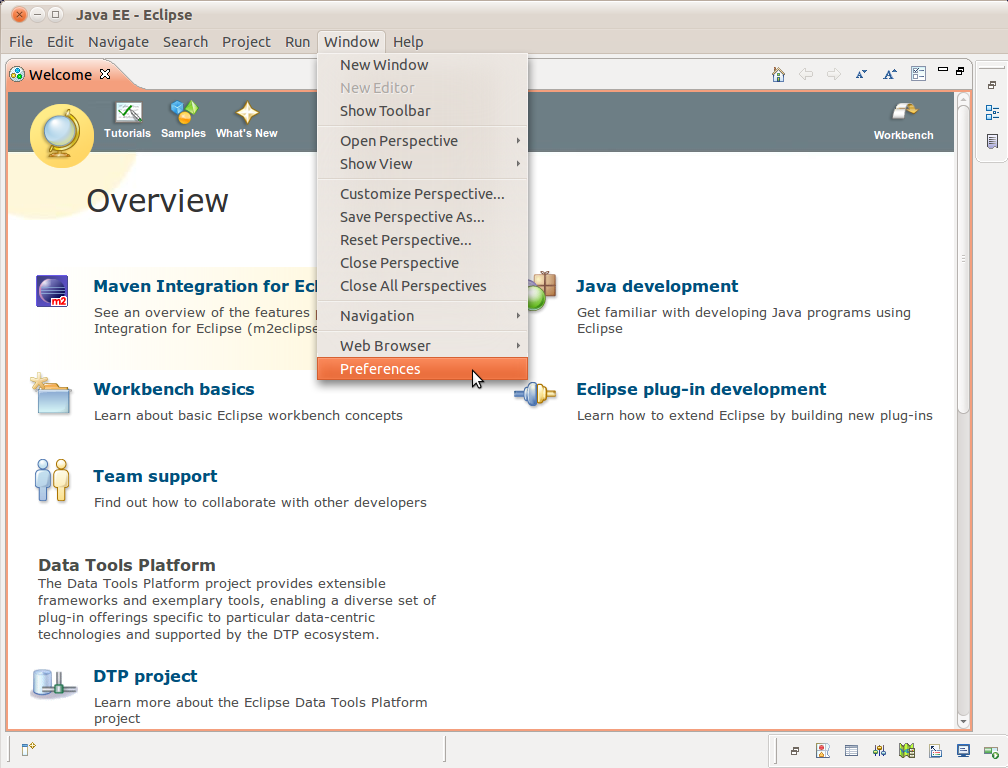Image resolution: width=1008 pixels, height=768 pixels.
Task: Click the Properties table icon in bottom bar
Action: pyautogui.click(x=851, y=750)
